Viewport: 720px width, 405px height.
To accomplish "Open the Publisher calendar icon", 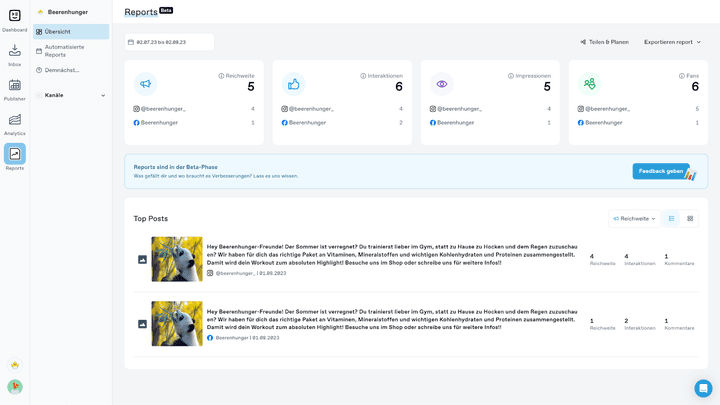I will pyautogui.click(x=15, y=85).
